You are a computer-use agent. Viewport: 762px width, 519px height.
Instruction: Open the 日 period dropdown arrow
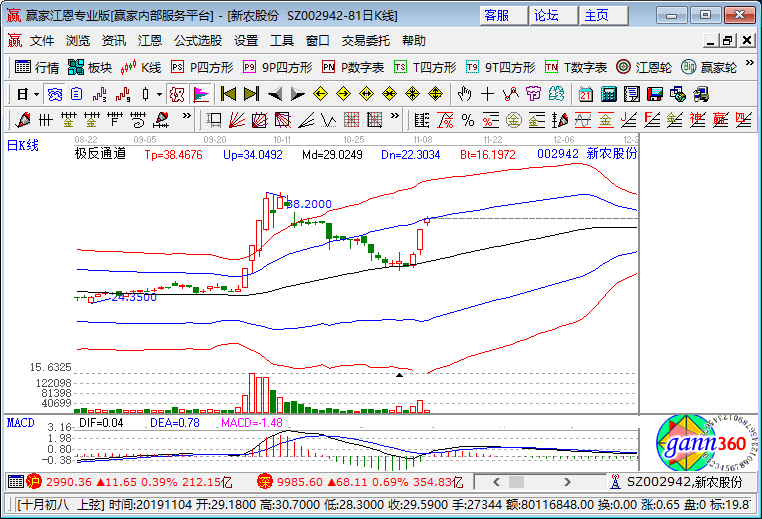point(36,94)
